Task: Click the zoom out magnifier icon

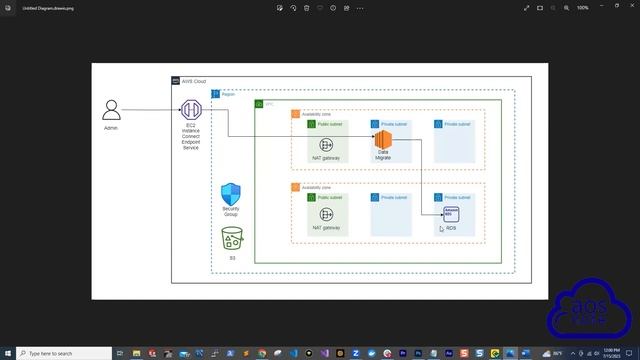Action: [x=553, y=8]
